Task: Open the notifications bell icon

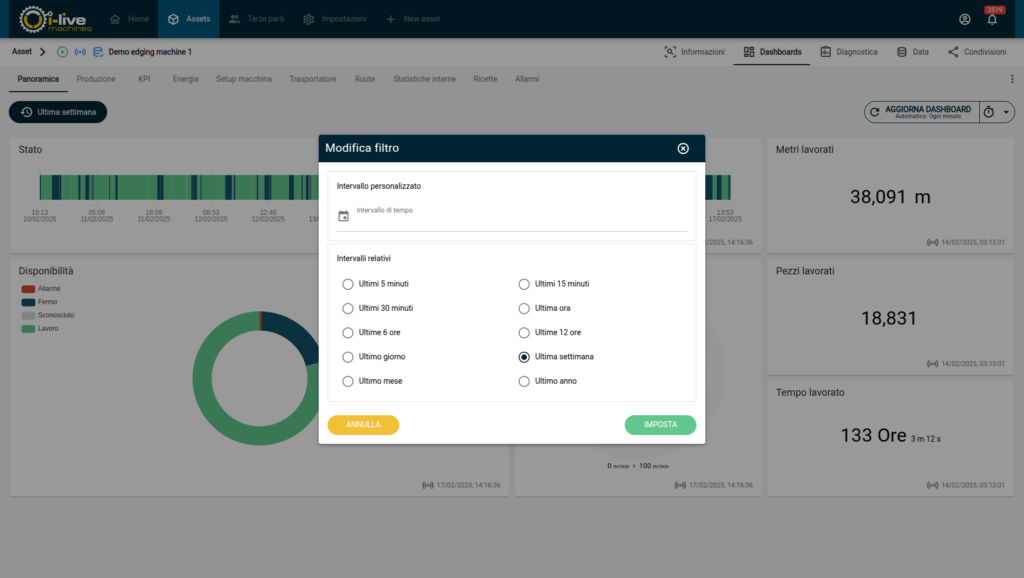Action: (992, 19)
